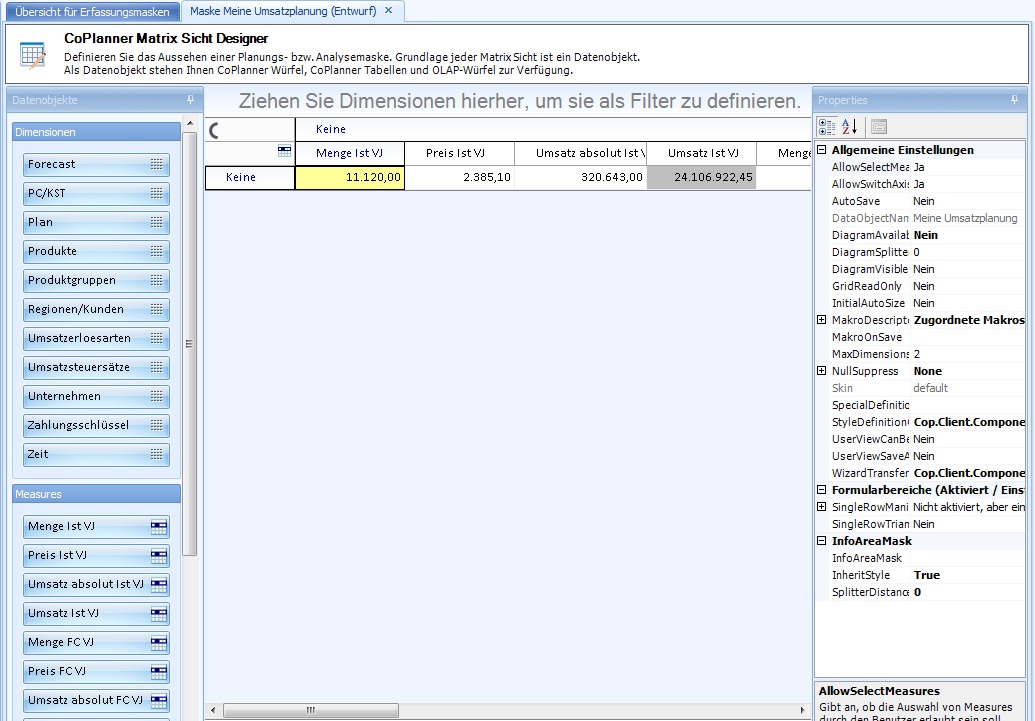
Task: Select the yellow cell 11.120,00
Action: [350, 177]
